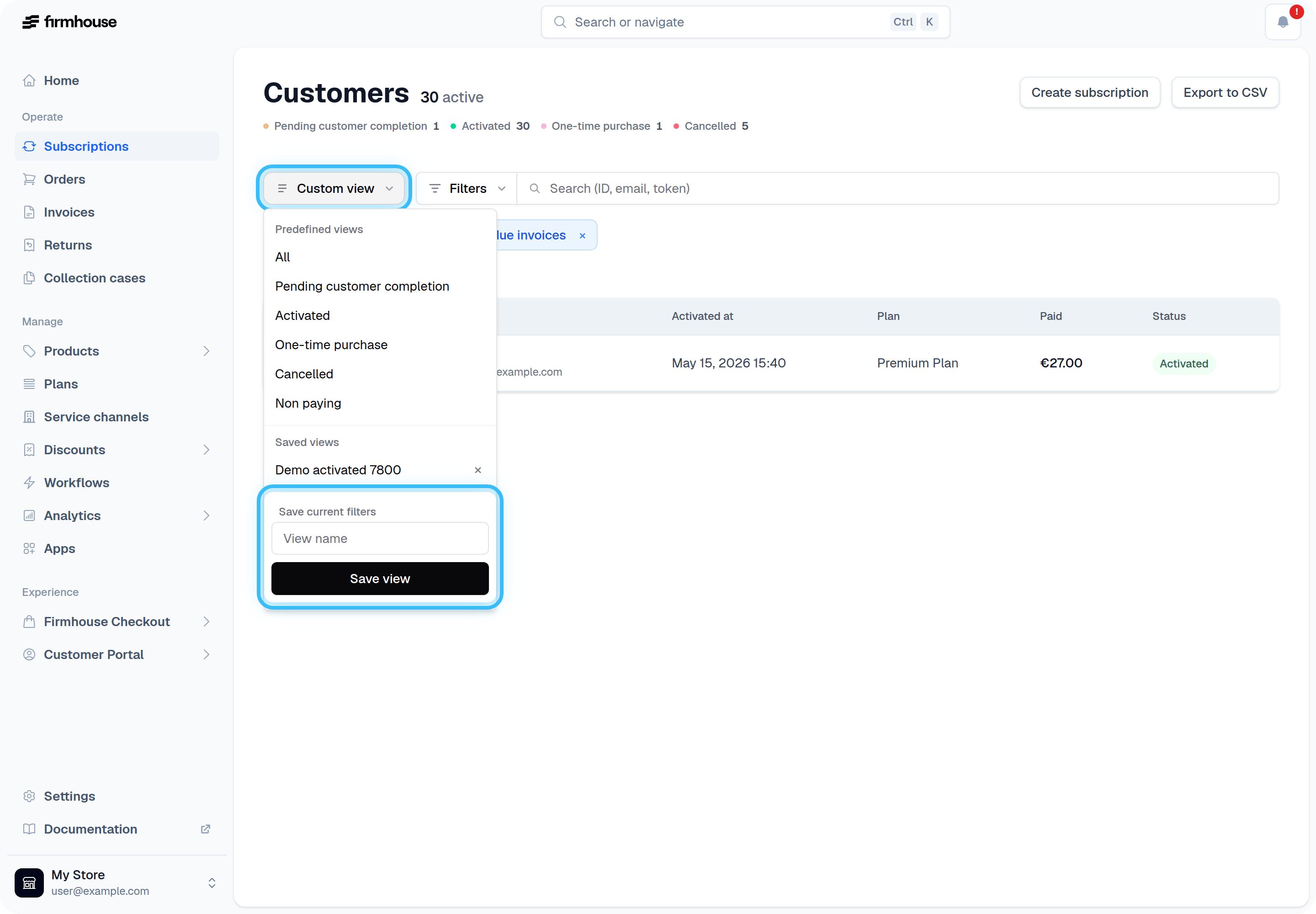Open the Custom view dropdown
This screenshot has height=914, width=1316.
pos(334,188)
